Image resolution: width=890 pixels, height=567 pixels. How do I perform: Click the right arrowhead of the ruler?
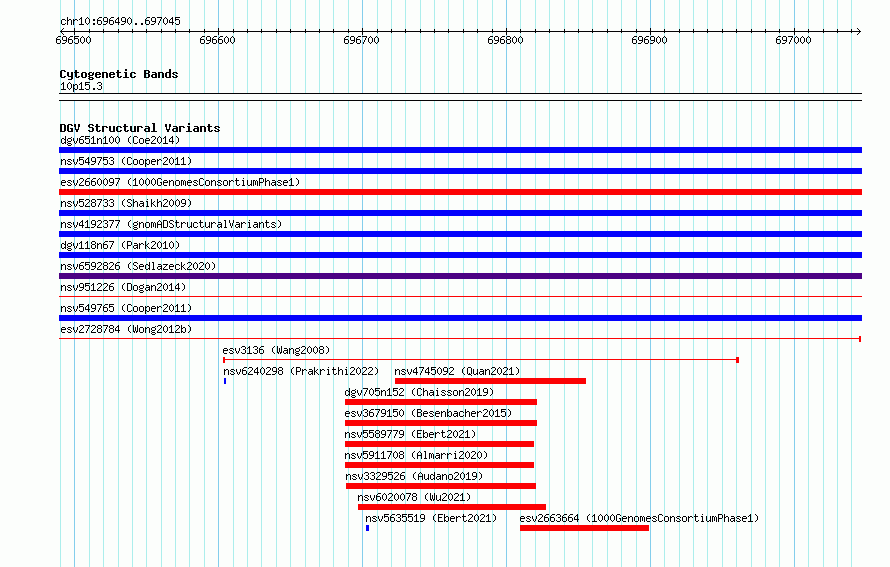[x=858, y=32]
